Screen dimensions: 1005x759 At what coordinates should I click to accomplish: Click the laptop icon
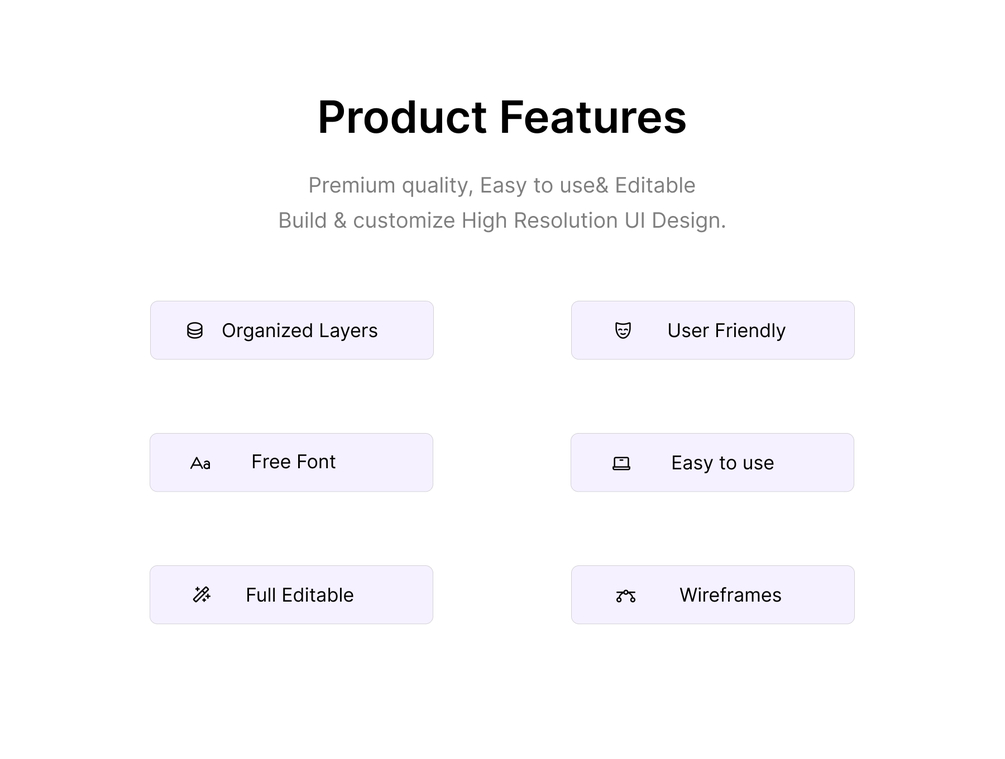(x=621, y=463)
